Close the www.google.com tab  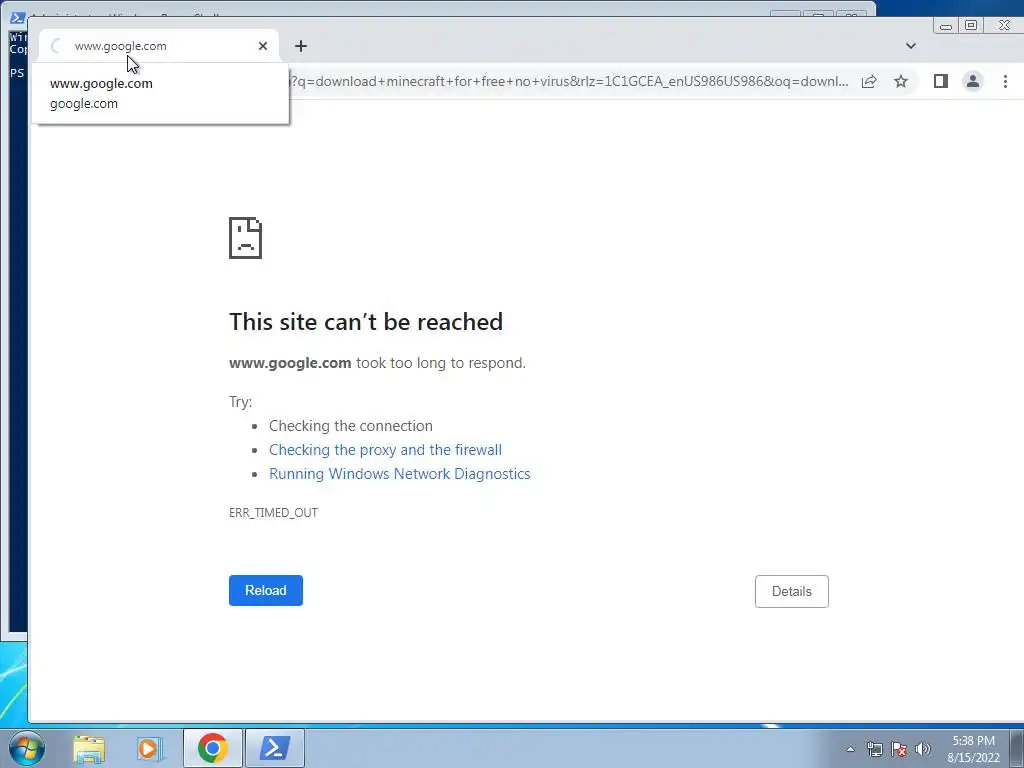263,46
